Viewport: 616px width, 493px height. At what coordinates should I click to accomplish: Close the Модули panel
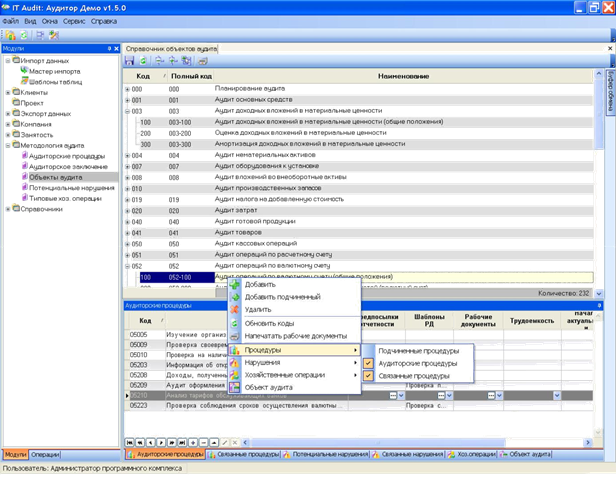pos(116,48)
